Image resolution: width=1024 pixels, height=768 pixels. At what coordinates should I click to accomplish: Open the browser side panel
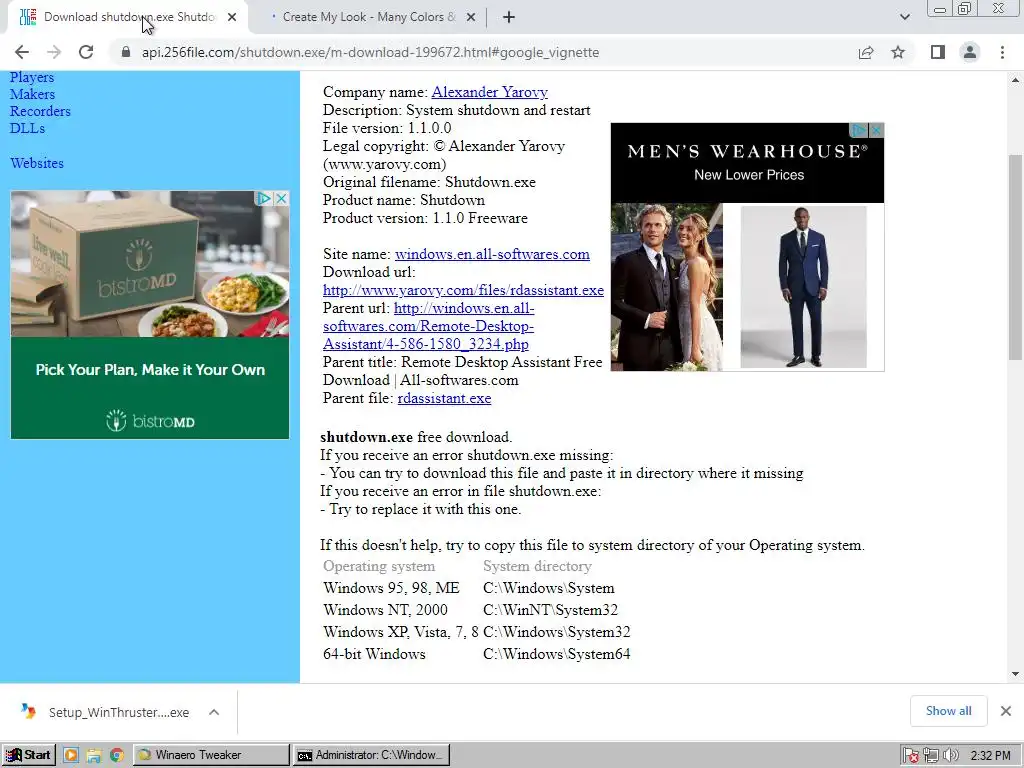[x=938, y=52]
